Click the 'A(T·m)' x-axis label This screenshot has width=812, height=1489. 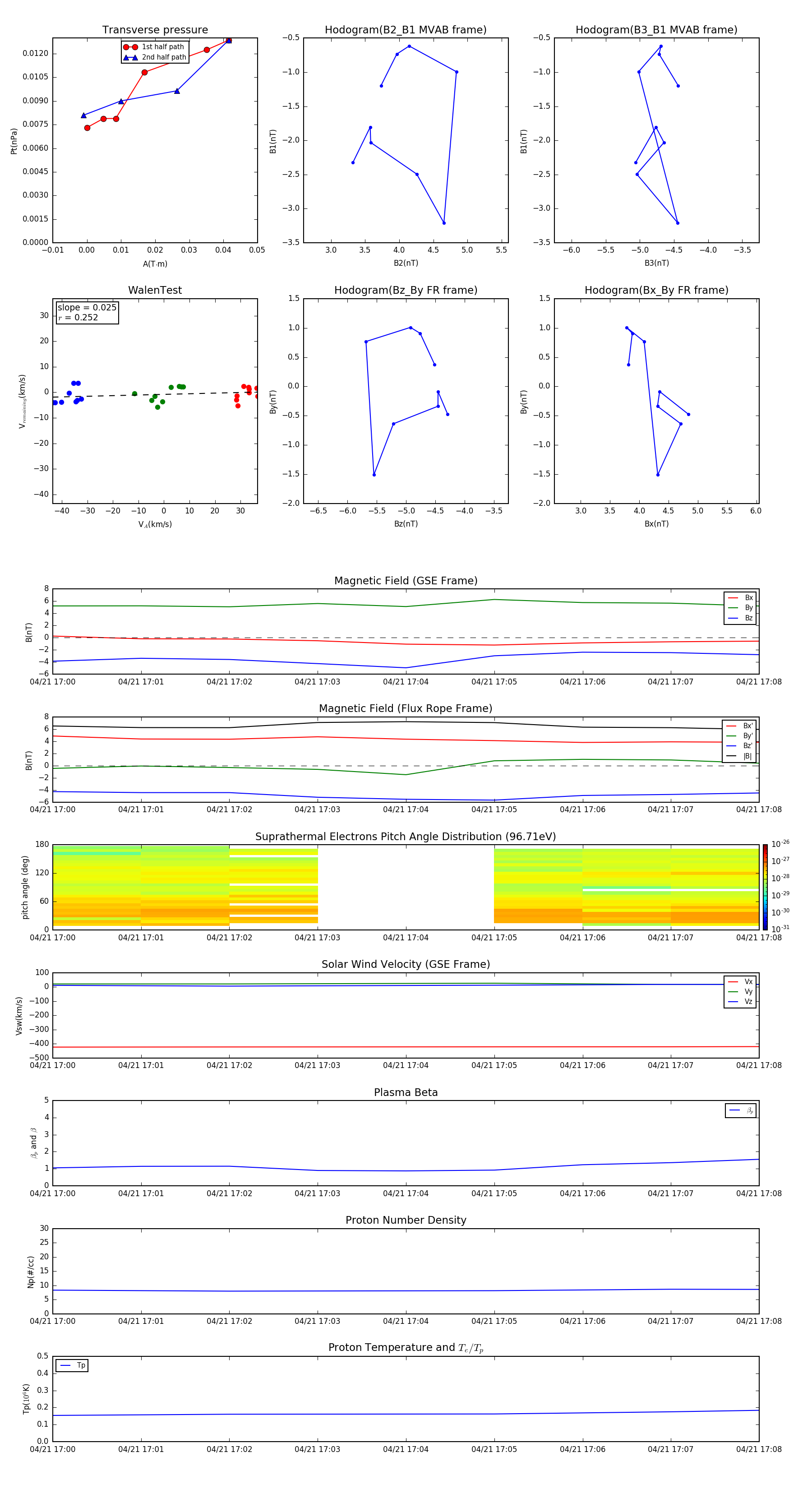pos(155,264)
